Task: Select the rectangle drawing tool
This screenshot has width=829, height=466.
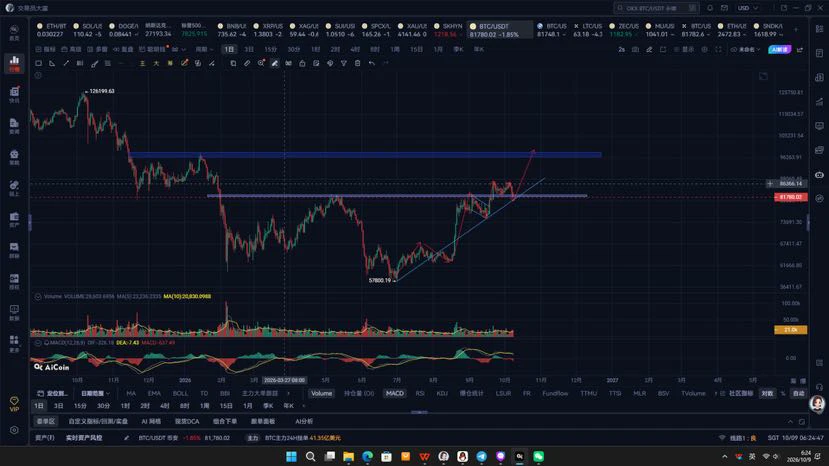Action: (x=39, y=63)
